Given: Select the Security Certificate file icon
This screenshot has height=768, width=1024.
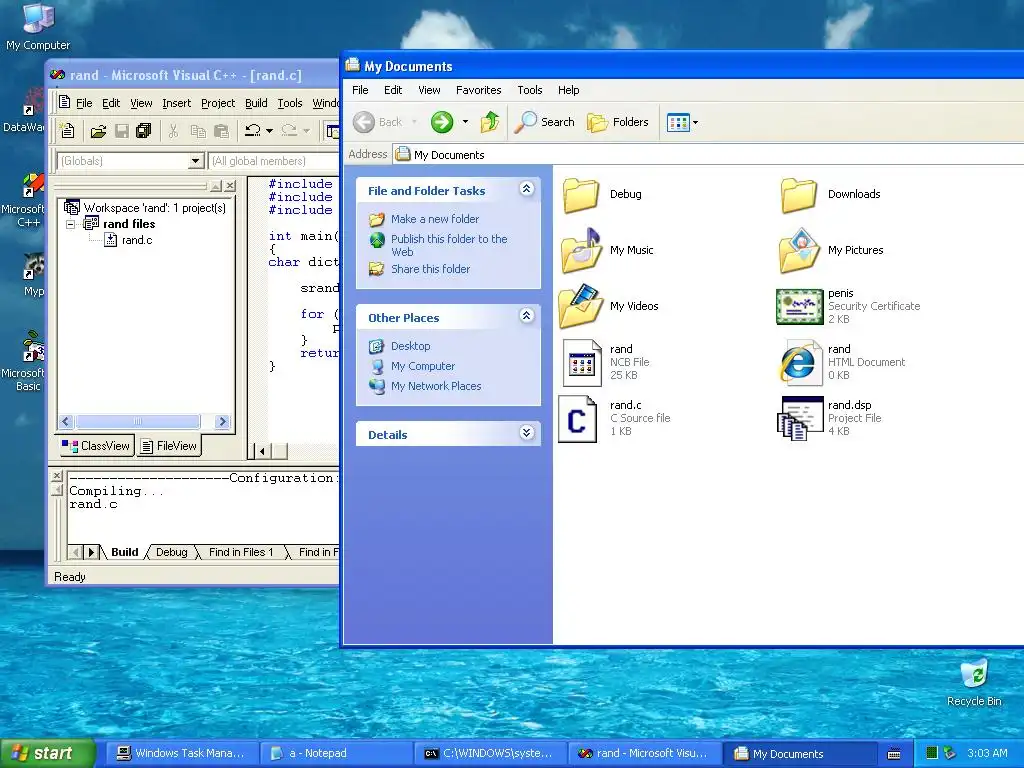Looking at the screenshot, I should click(x=799, y=307).
